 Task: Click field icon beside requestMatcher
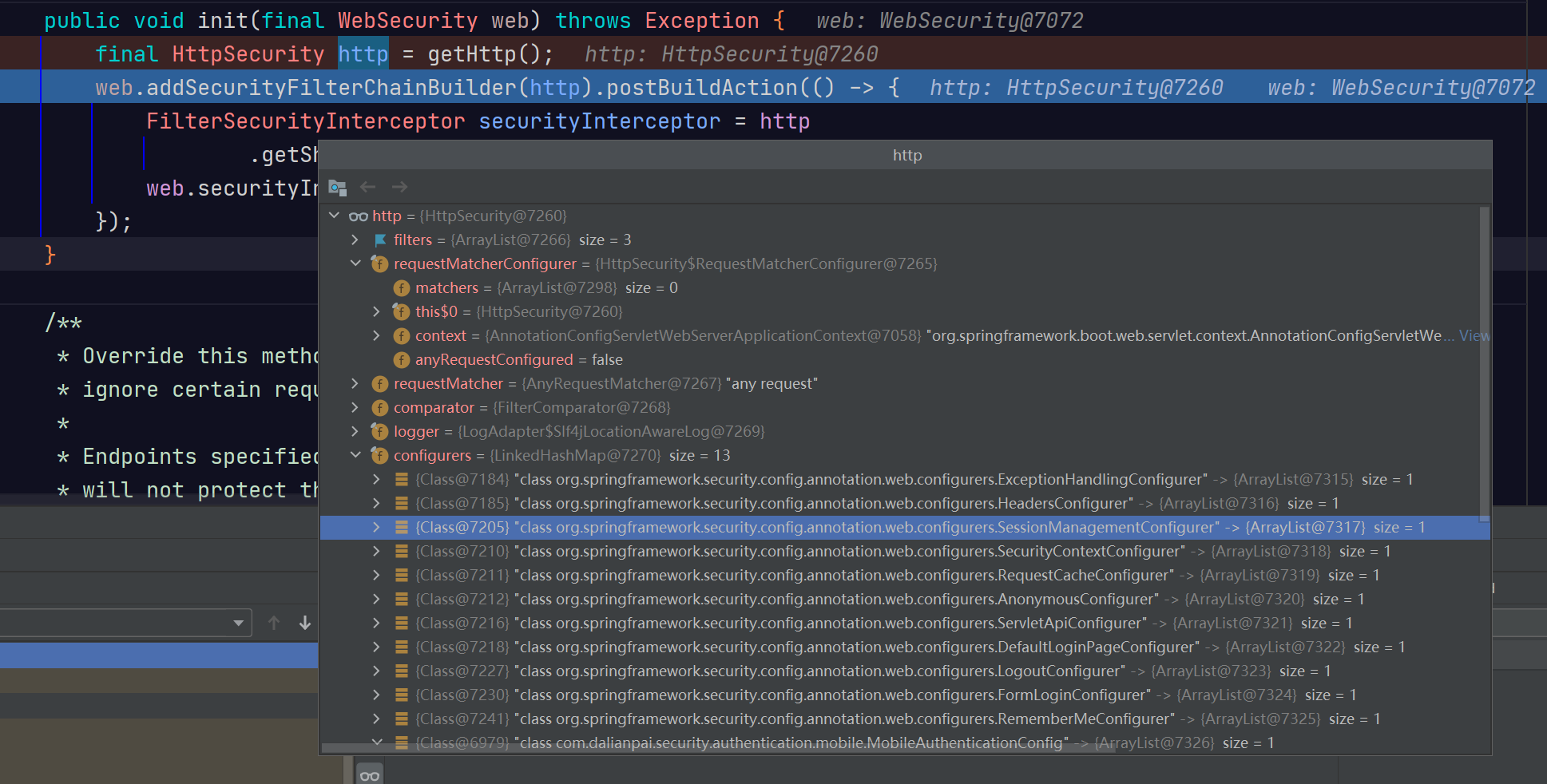point(380,383)
